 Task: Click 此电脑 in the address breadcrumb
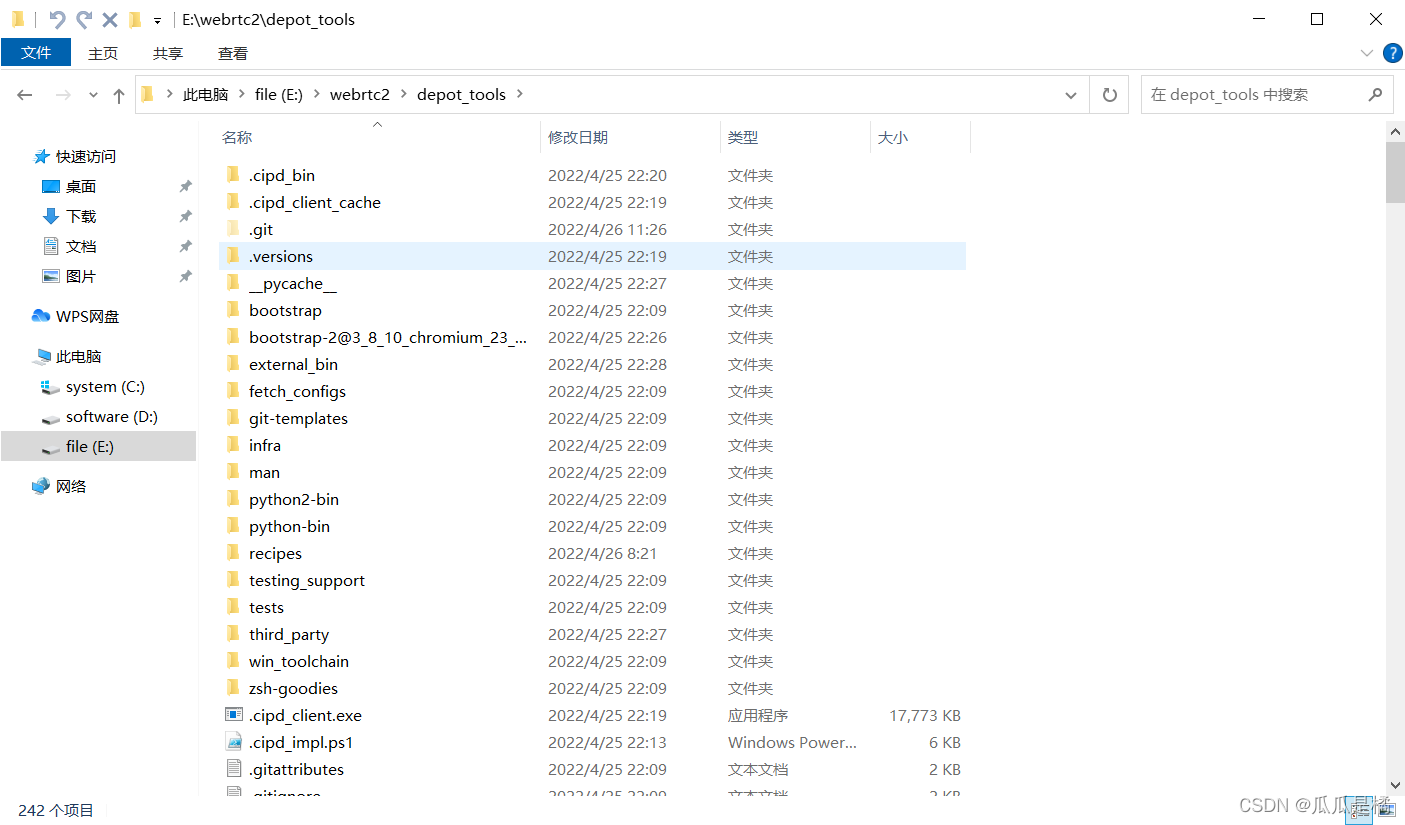click(205, 94)
